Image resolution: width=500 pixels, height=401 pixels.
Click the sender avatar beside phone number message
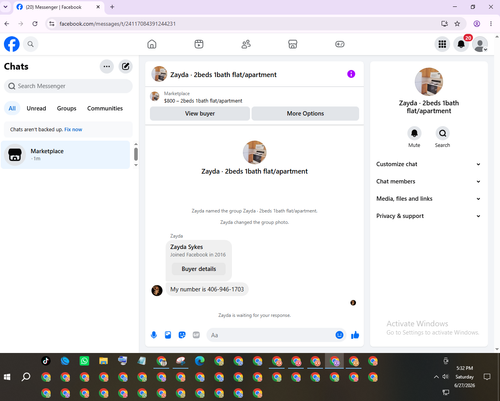(x=157, y=290)
